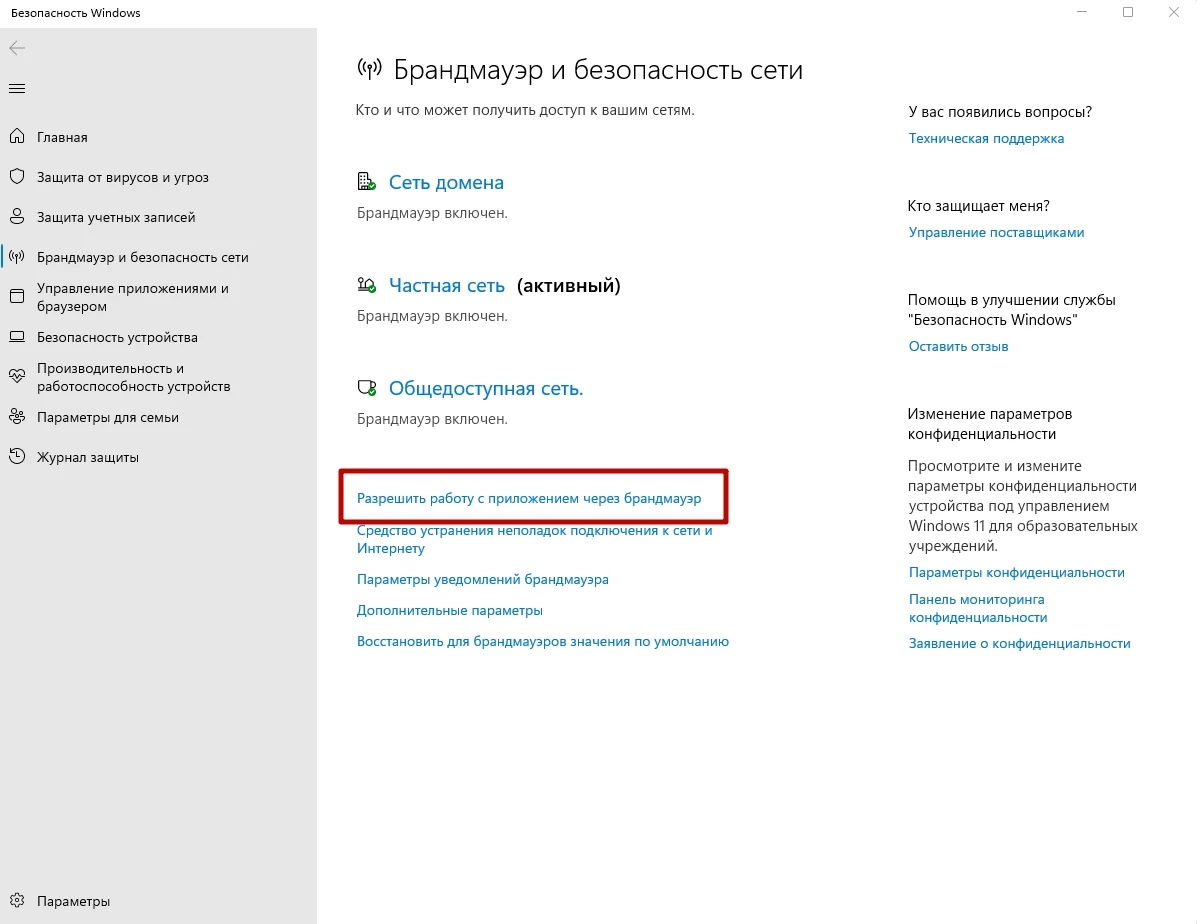Click the virus protection shield icon
Screen dimensions: 1197x924
(x=17, y=177)
